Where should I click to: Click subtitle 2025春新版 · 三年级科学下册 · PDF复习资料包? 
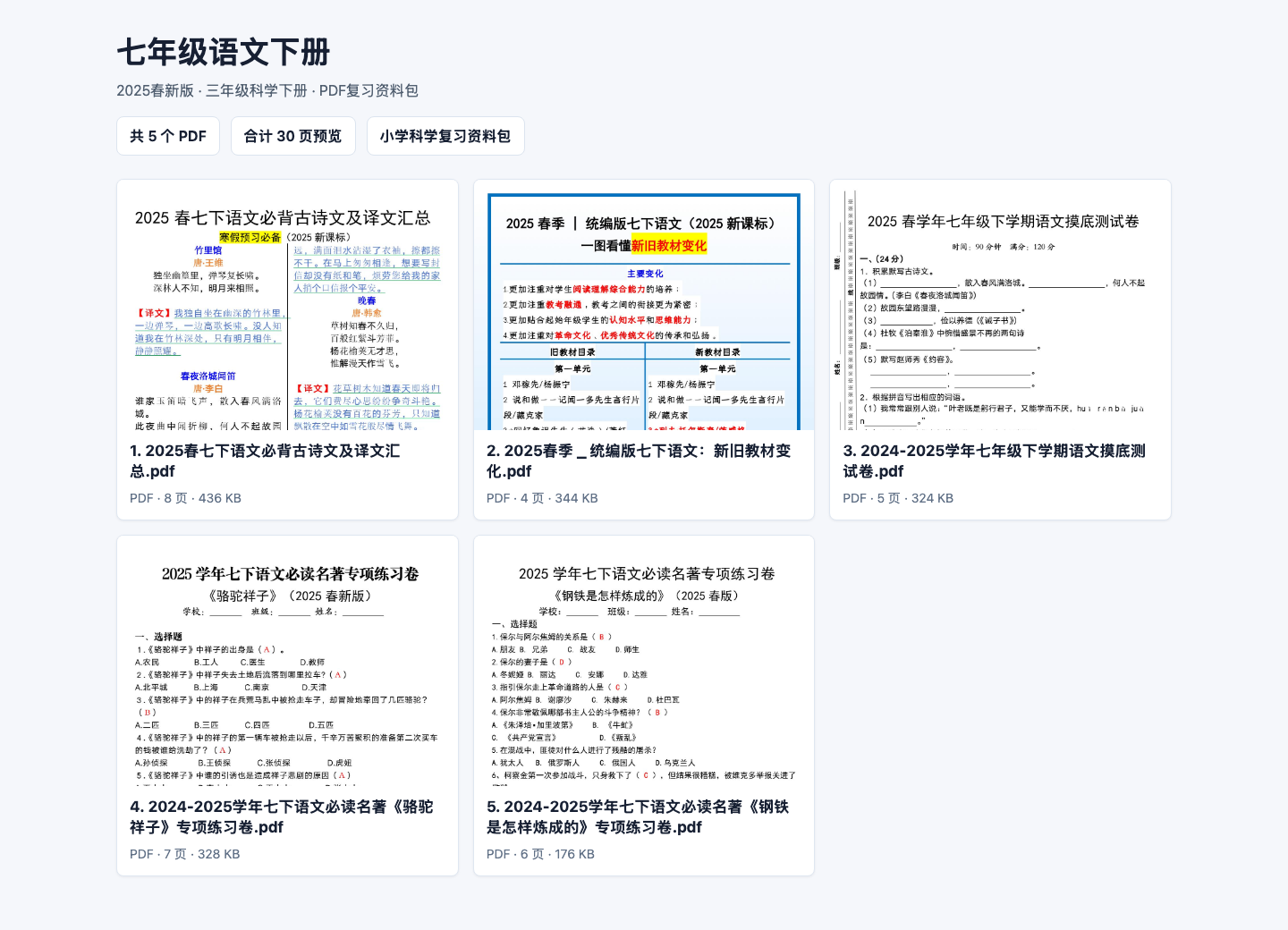267,90
